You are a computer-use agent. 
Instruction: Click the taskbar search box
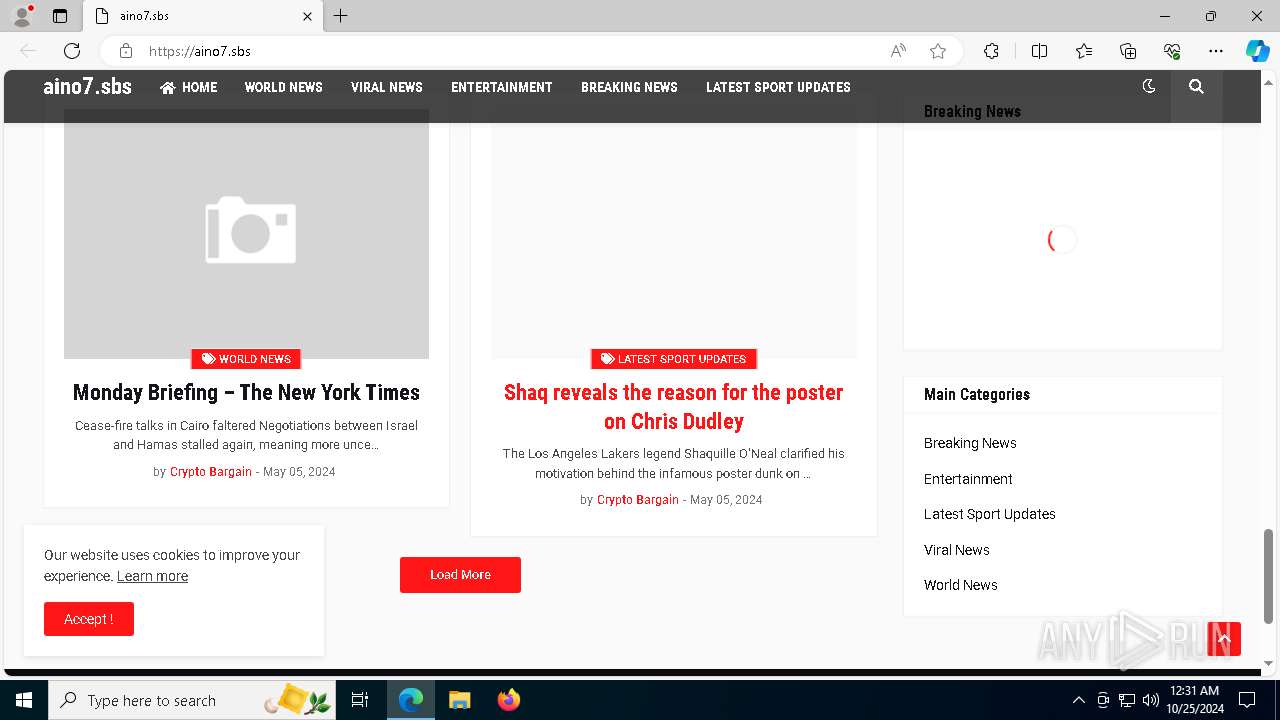[192, 700]
